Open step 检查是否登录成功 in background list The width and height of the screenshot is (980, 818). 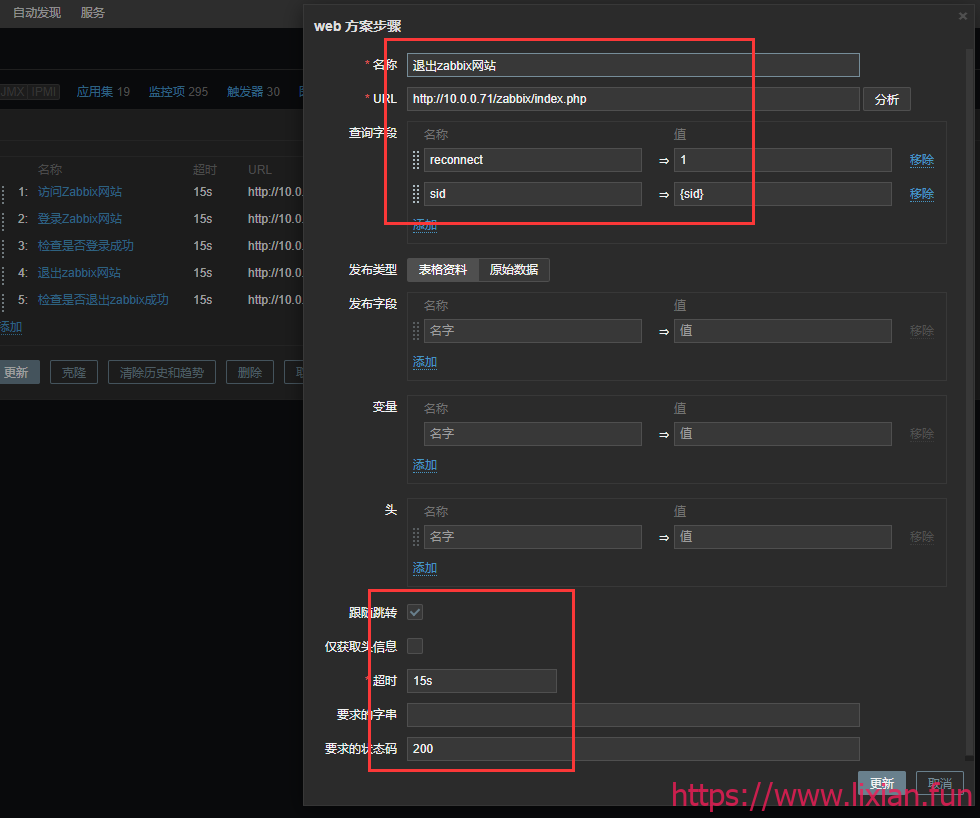point(86,246)
